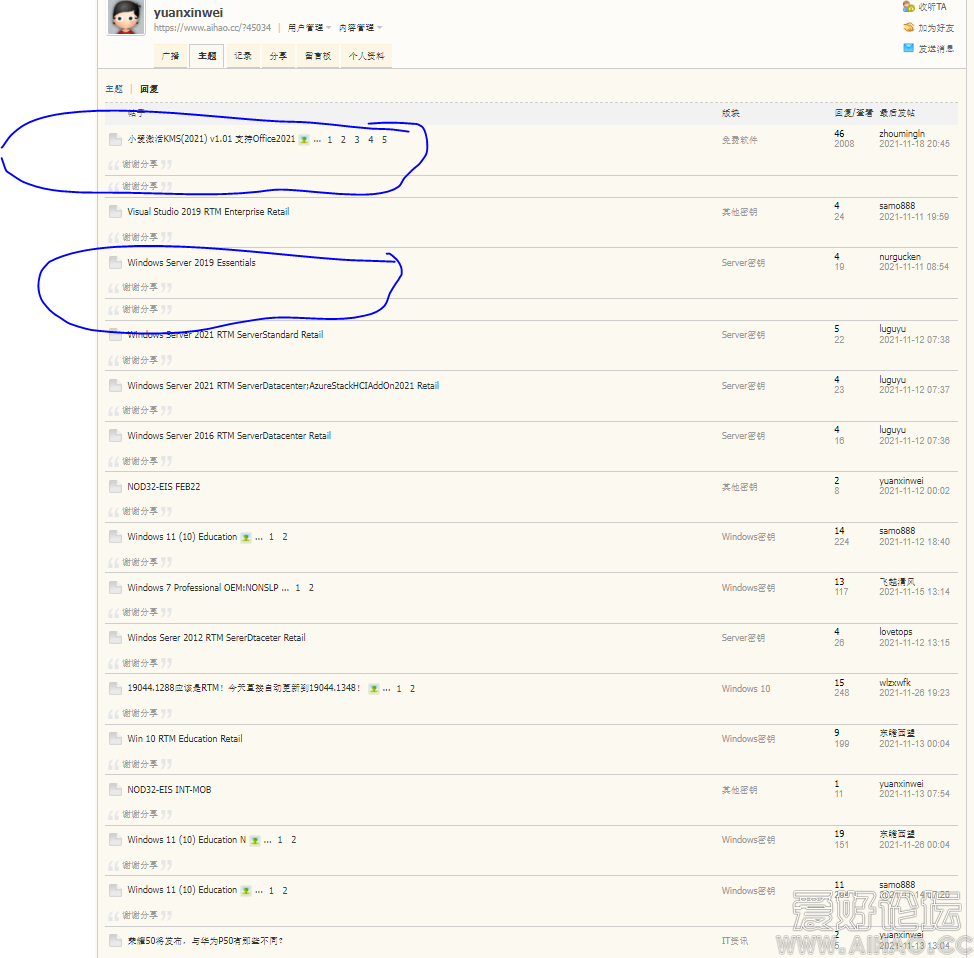
Task: Click thread icon beside Win 10 RTM Education Retail
Action: point(115,739)
